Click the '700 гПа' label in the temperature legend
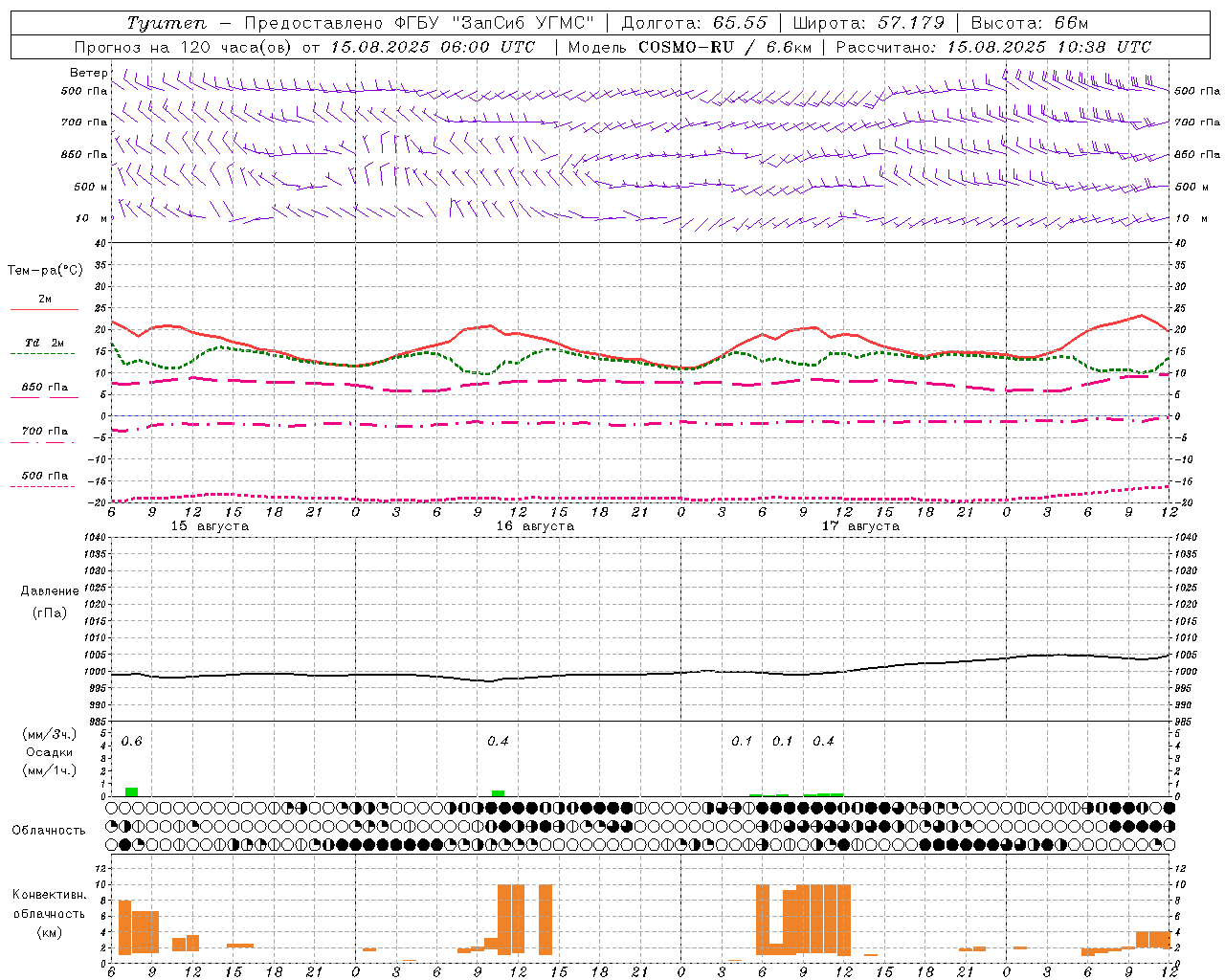The width and height of the screenshot is (1225, 980). [x=44, y=432]
